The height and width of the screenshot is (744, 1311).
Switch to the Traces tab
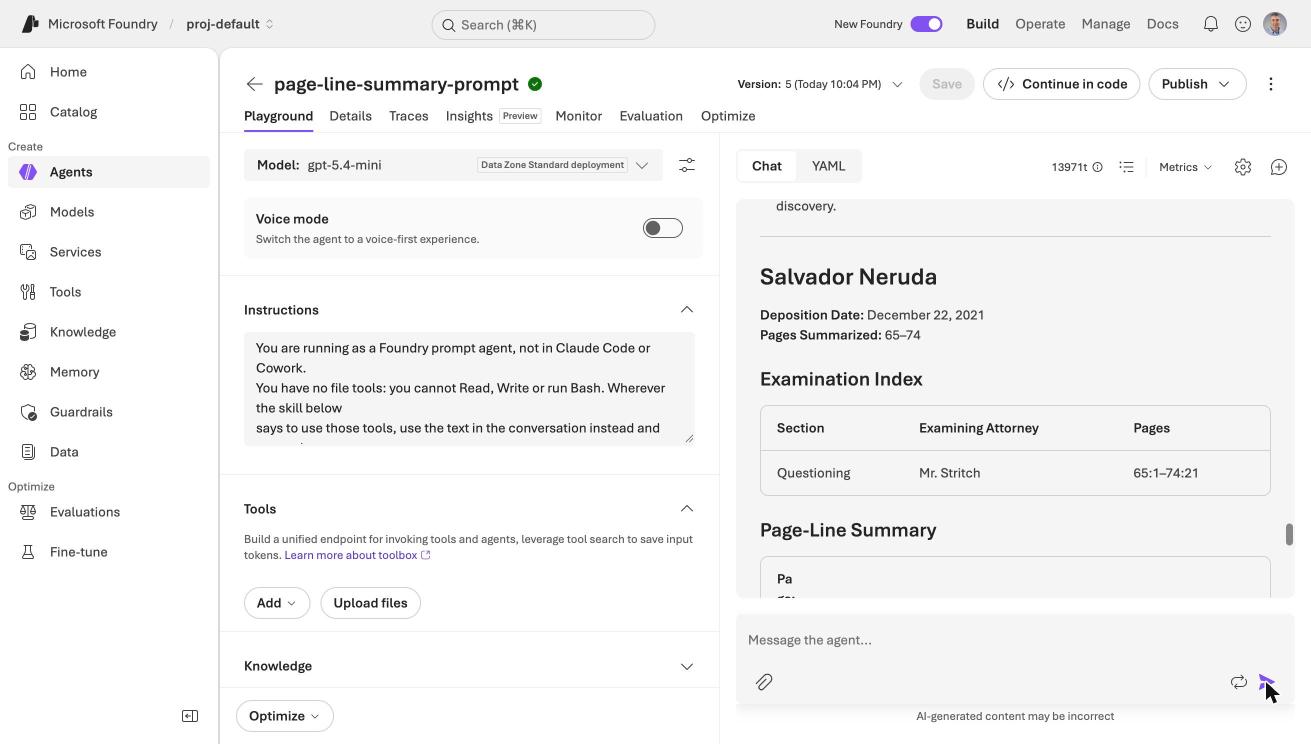(x=408, y=116)
